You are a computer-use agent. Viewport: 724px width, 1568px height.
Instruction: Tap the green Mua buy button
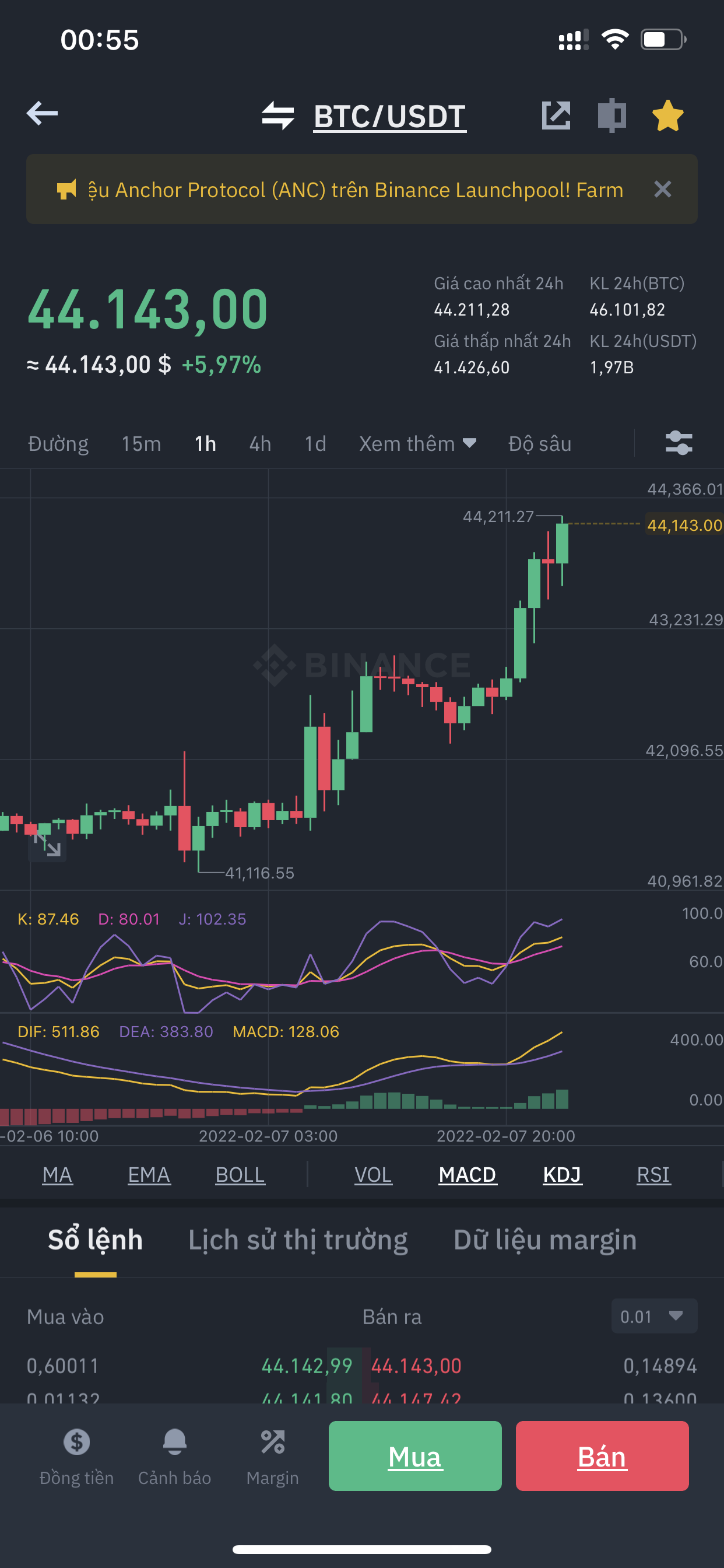pyautogui.click(x=415, y=1455)
